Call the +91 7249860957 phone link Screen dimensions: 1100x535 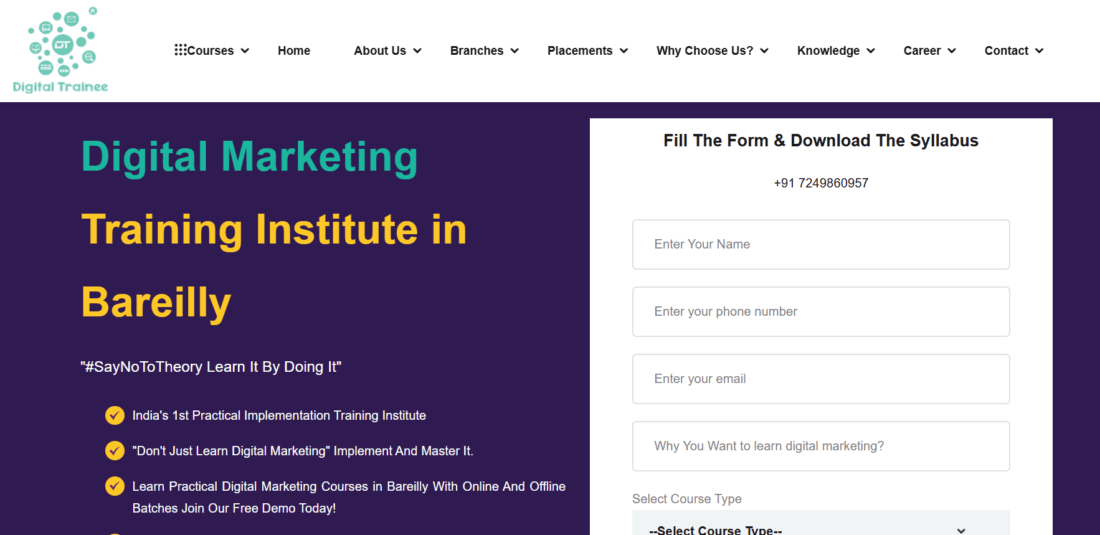[x=820, y=183]
